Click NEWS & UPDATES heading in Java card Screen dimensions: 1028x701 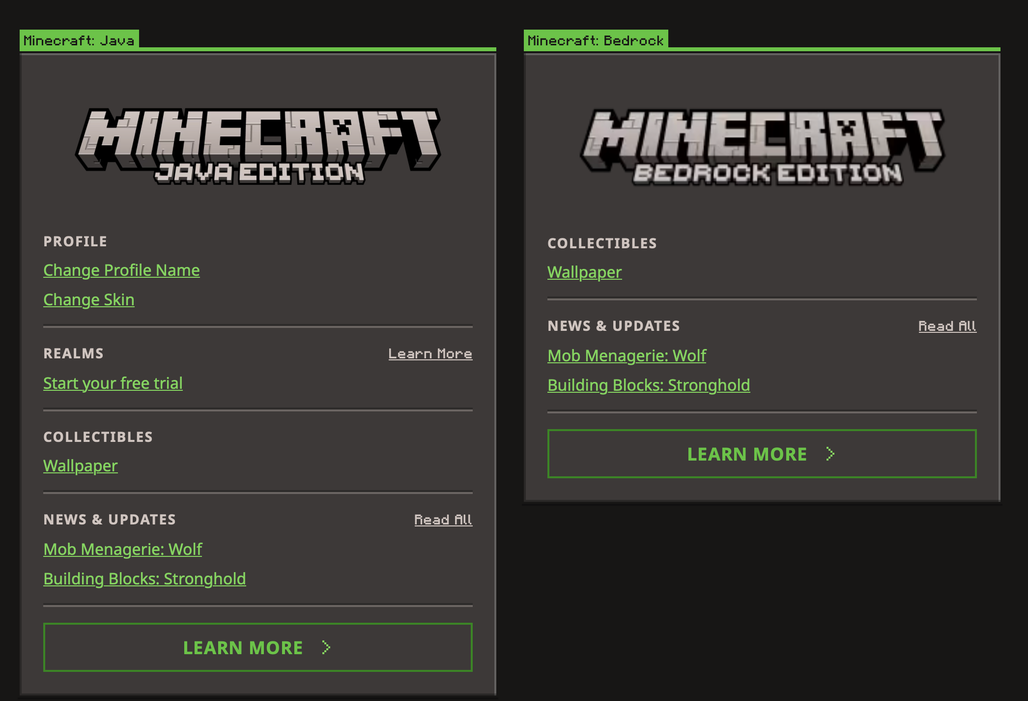(x=109, y=519)
